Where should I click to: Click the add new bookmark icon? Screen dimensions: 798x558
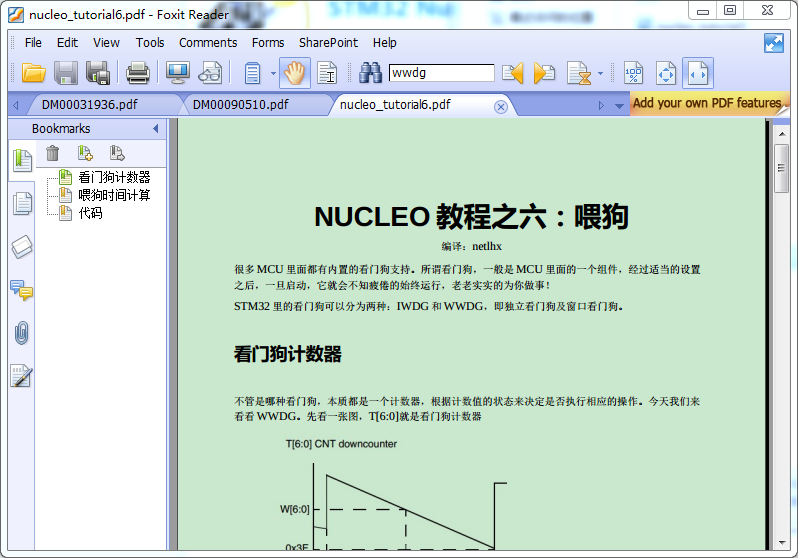85,153
